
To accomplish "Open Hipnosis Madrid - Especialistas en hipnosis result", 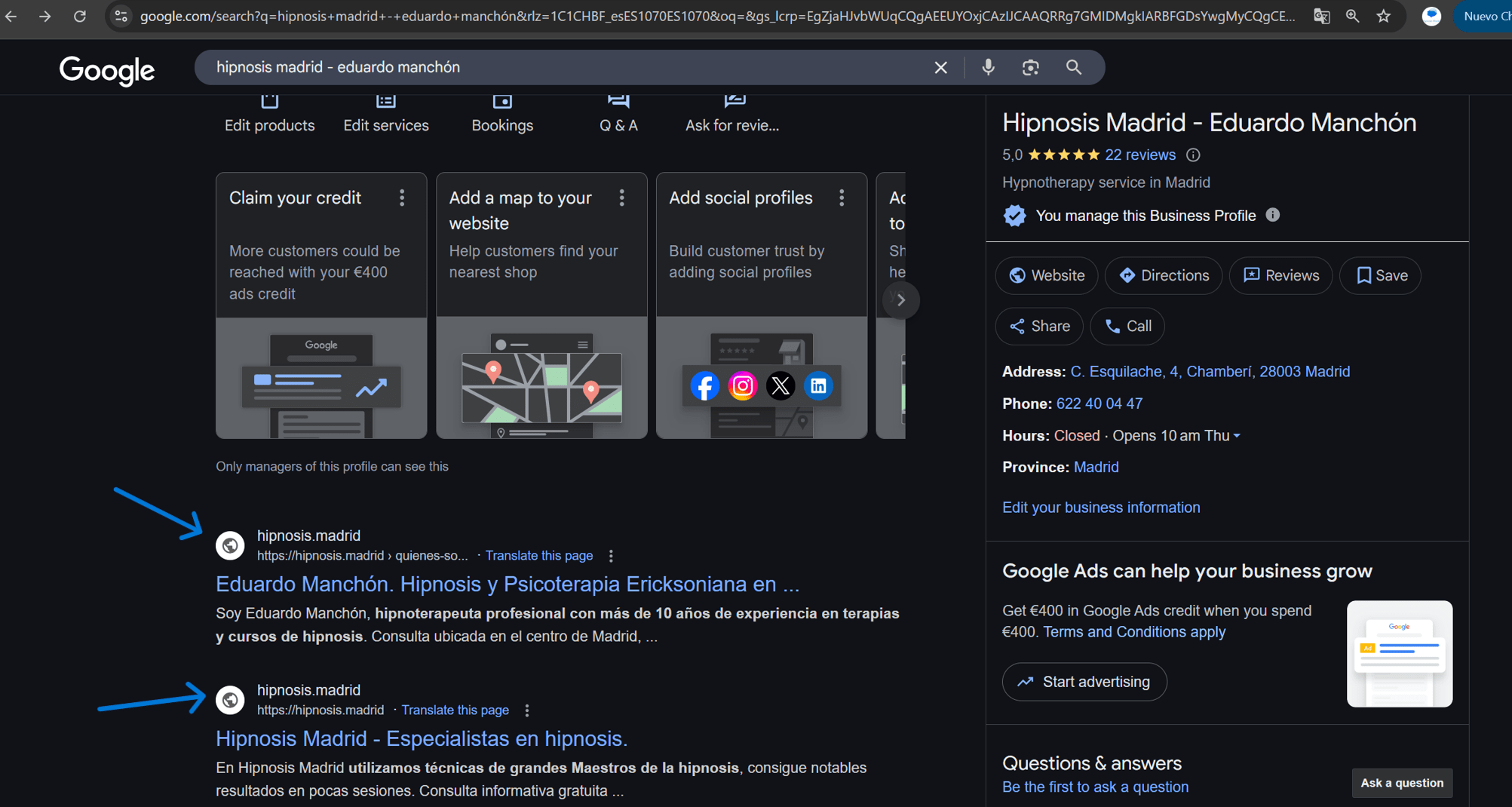I will point(422,739).
